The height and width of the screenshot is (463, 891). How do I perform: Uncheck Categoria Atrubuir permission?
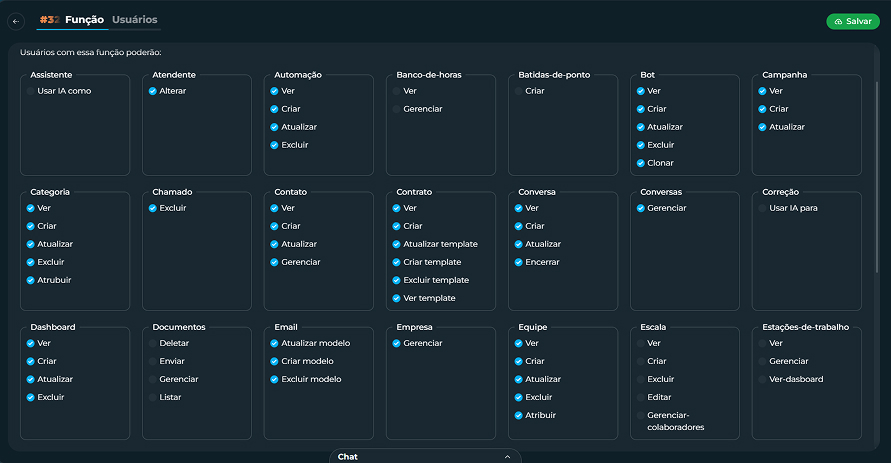coord(31,280)
